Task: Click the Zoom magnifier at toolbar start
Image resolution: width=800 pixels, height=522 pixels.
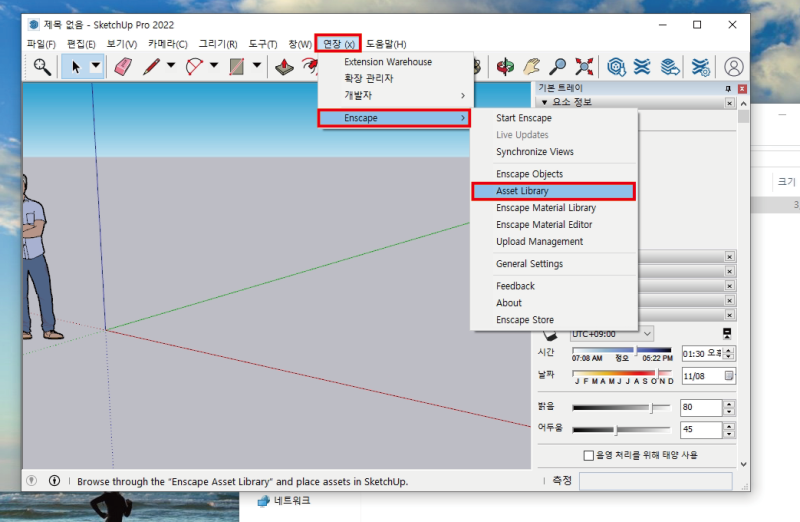Action: click(42, 67)
